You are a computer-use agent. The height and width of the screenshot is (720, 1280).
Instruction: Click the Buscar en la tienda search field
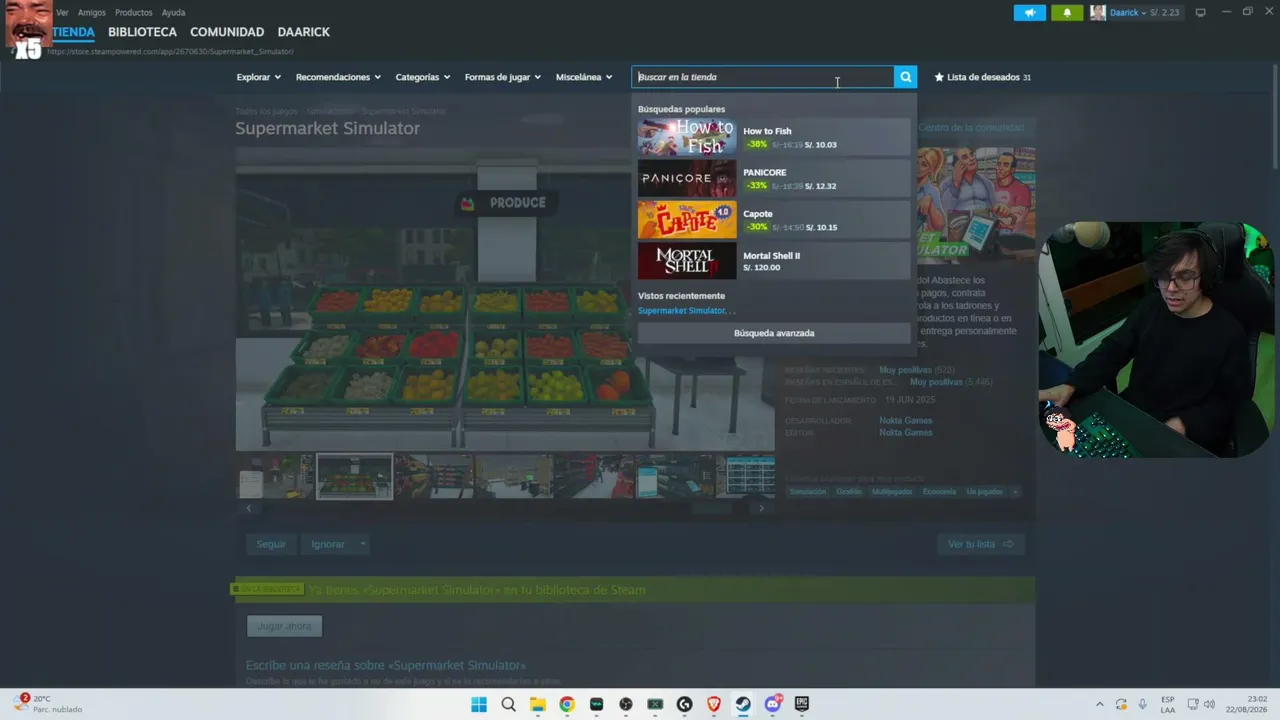tap(763, 77)
